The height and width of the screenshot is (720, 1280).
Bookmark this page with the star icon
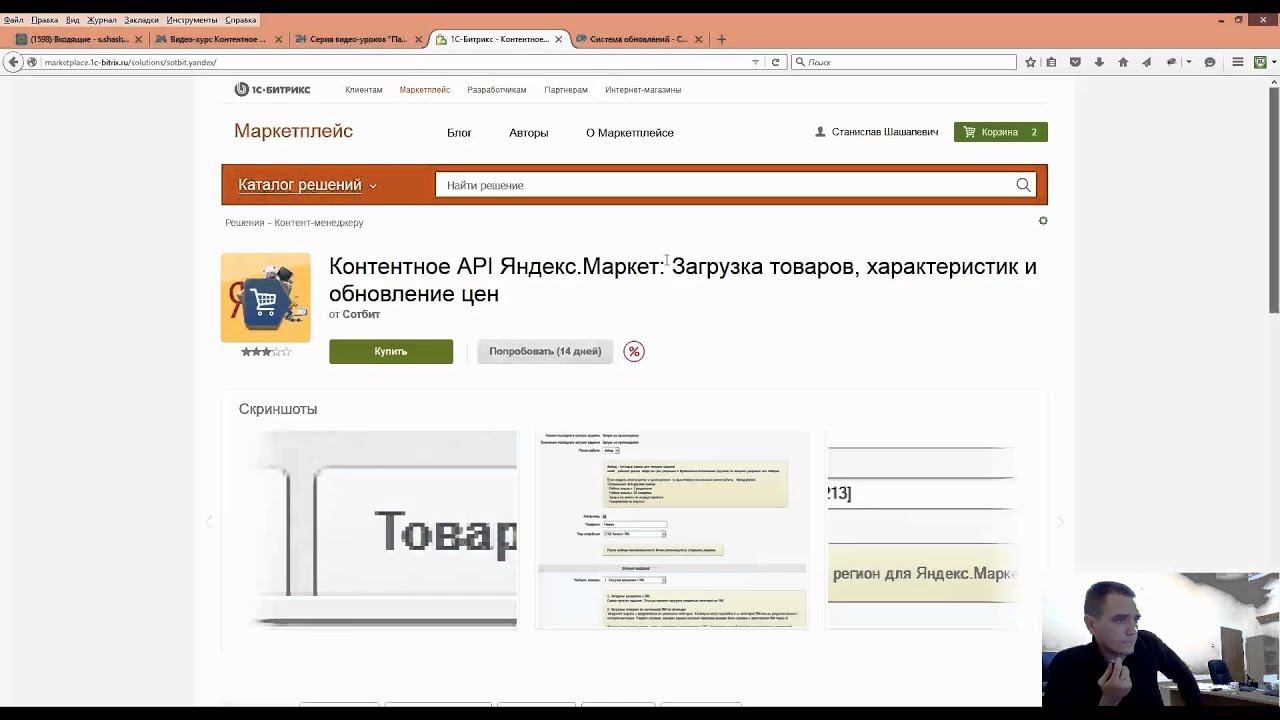pyautogui.click(x=1030, y=62)
